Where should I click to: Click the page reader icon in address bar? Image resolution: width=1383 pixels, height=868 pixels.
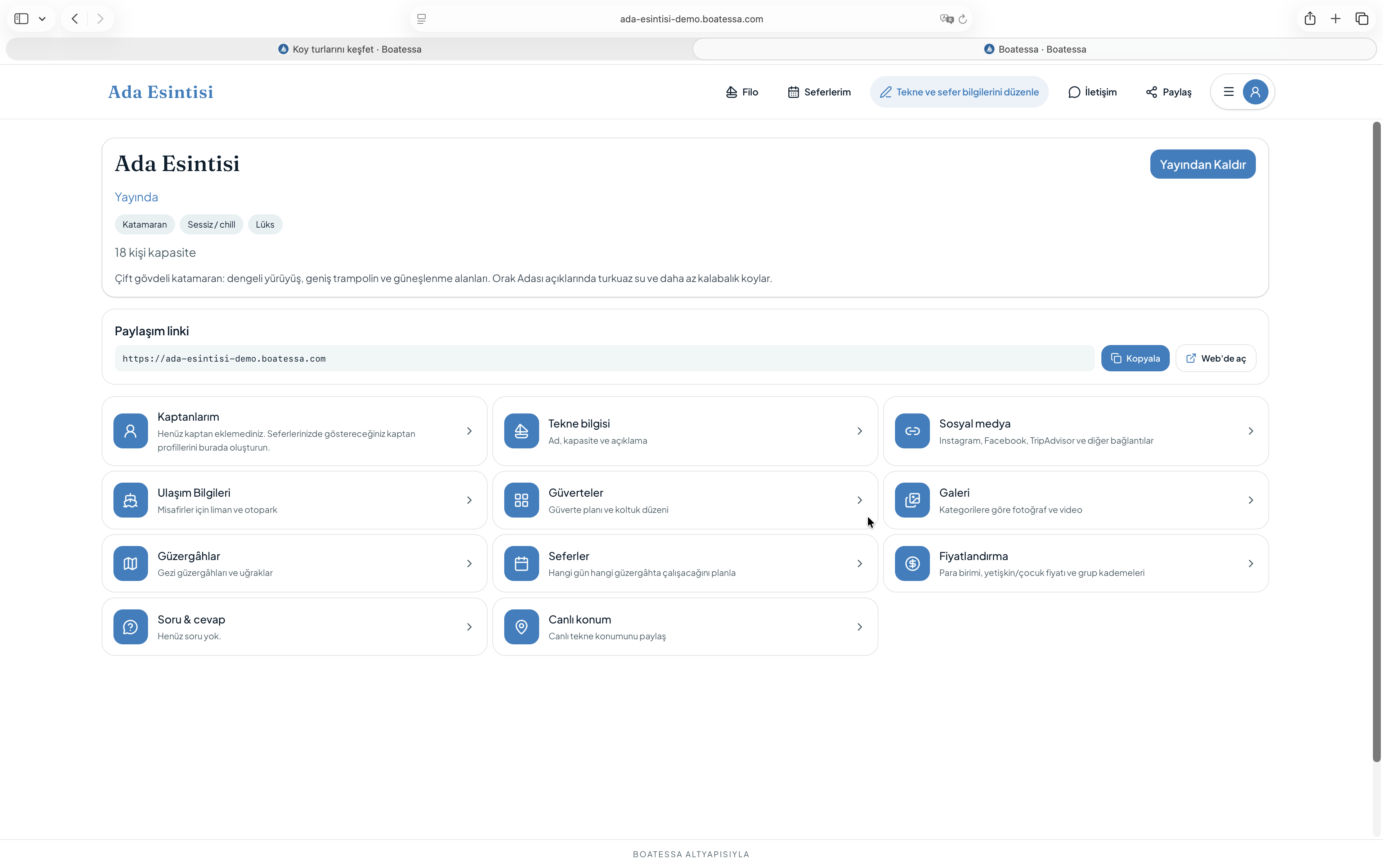[421, 19]
